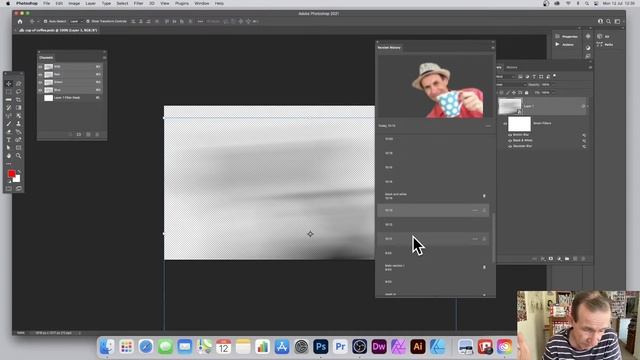Select the Path Selection arrow tool
This screenshot has width=640, height=360.
(x=9, y=148)
